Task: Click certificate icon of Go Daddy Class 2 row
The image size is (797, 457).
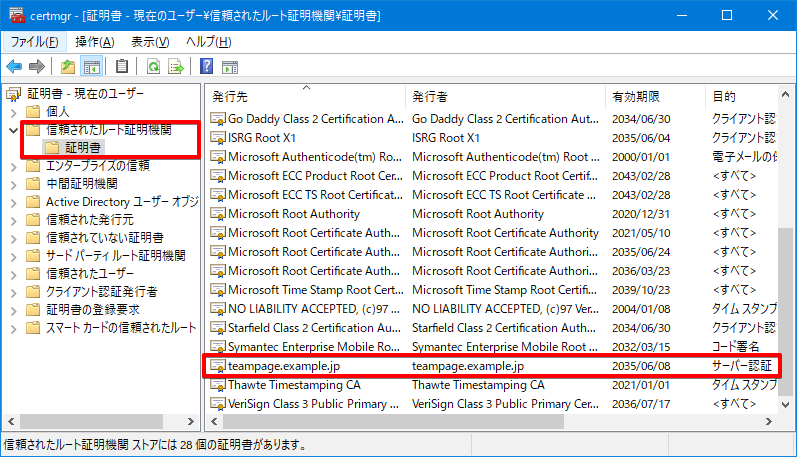Action: (218, 119)
